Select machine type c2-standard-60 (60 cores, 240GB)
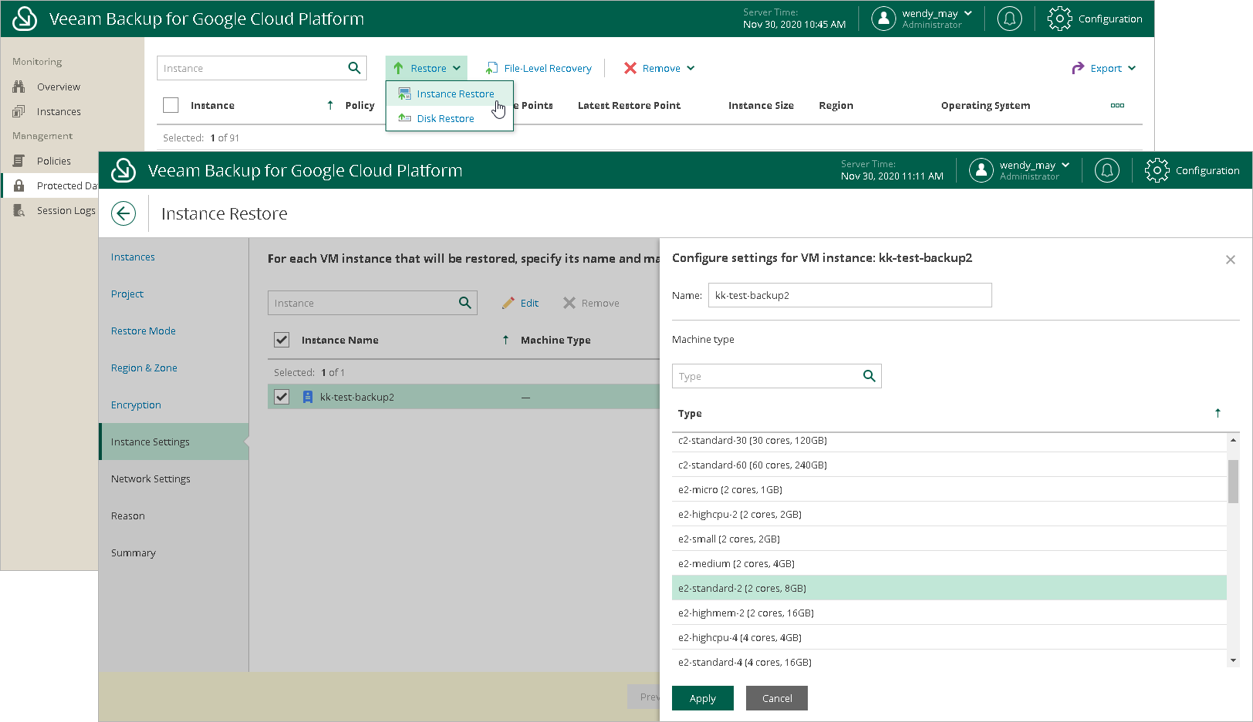The width and height of the screenshot is (1253, 722). [949, 465]
